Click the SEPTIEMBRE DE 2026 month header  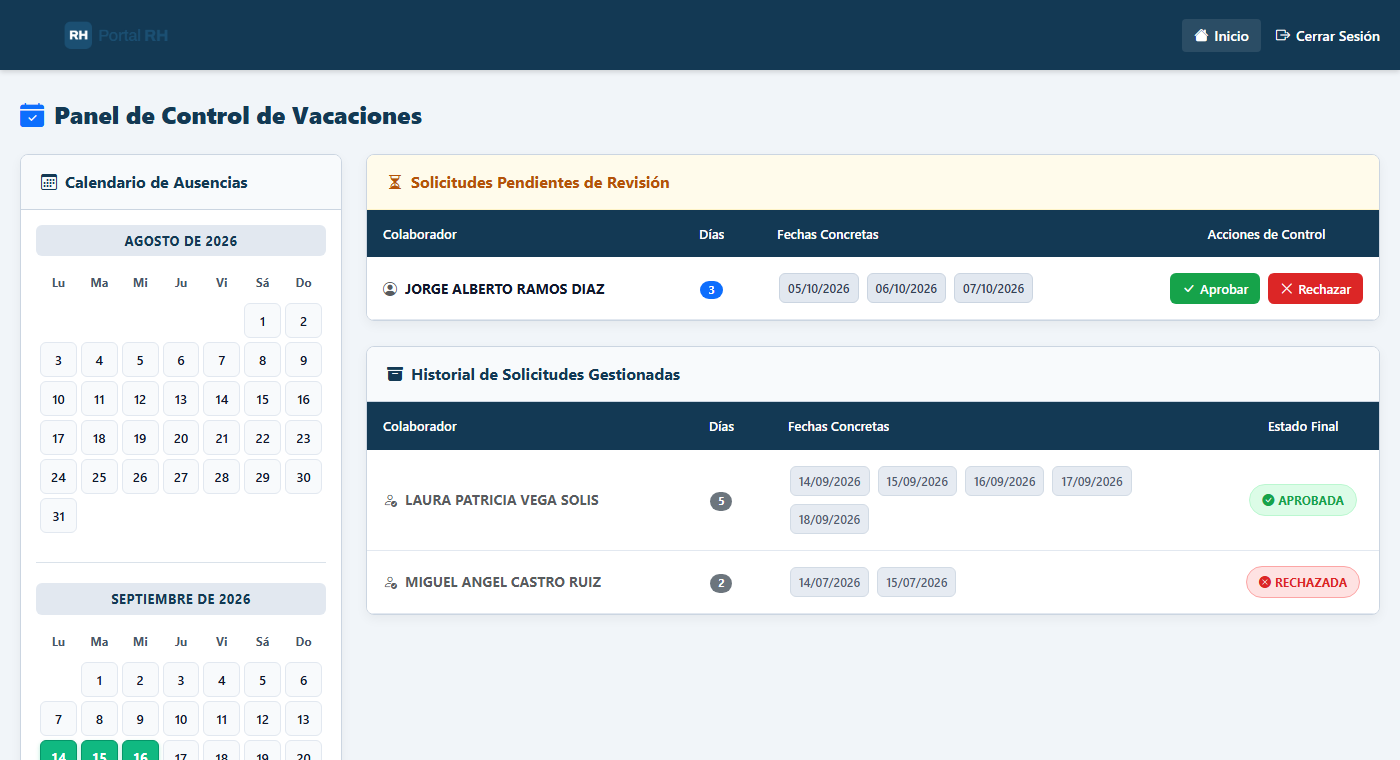point(181,599)
